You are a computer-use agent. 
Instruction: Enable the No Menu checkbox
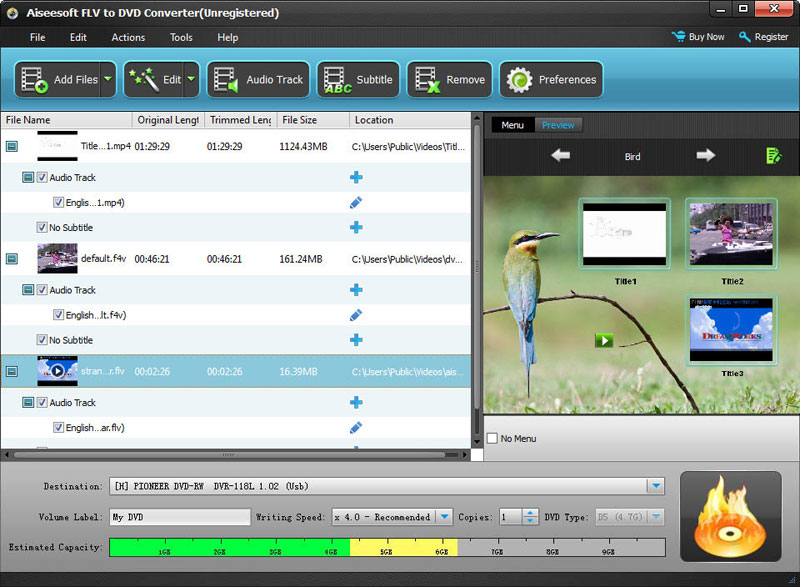492,438
